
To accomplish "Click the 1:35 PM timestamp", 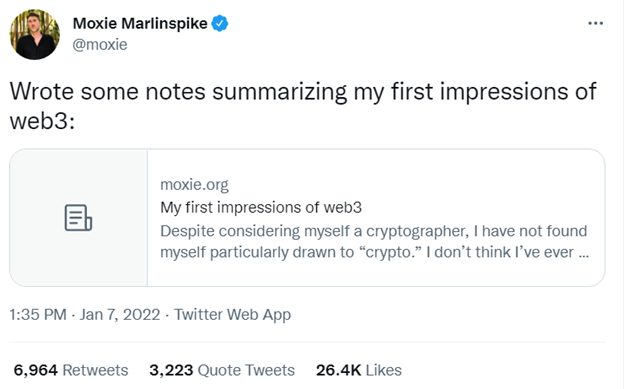I will point(38,315).
